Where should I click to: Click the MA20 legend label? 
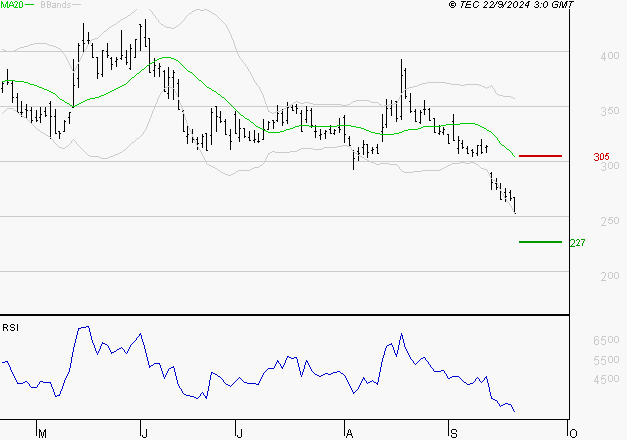(x=12, y=4)
